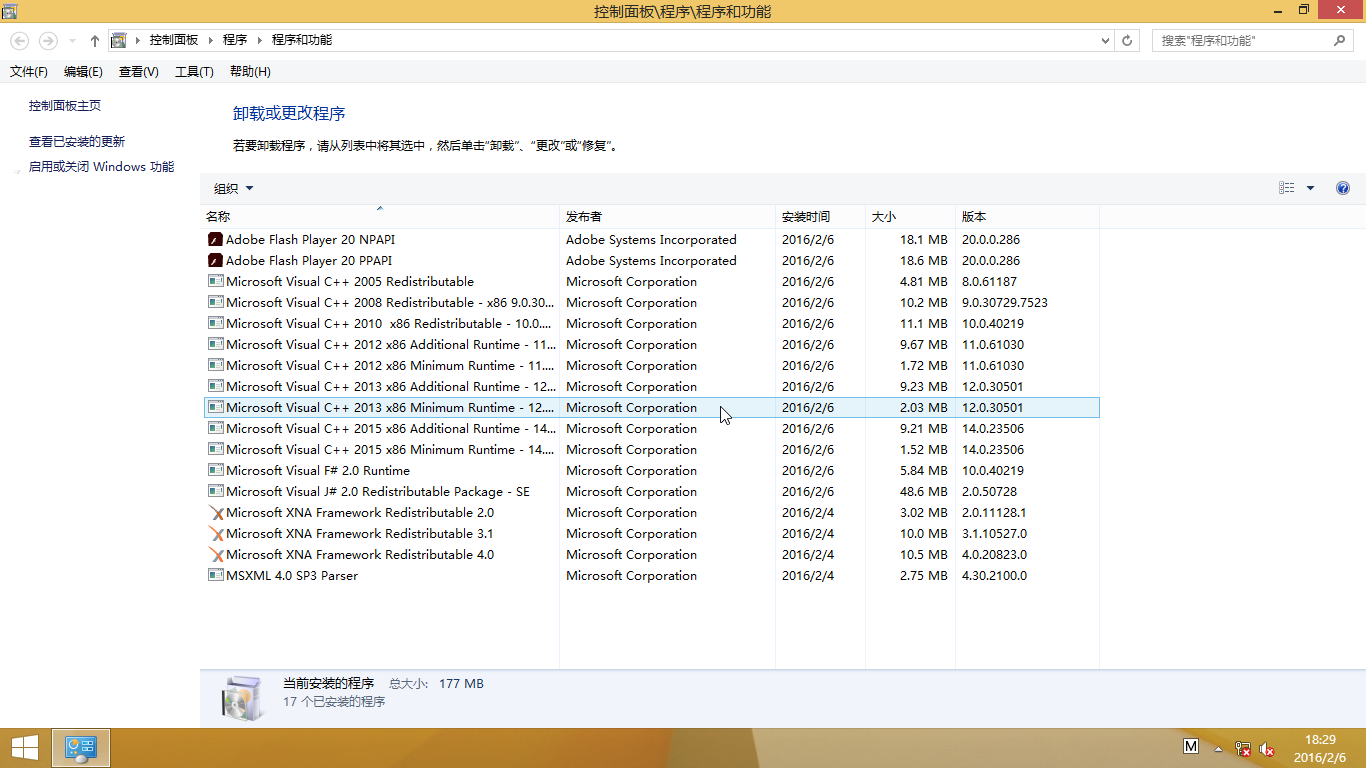Sort list by 安装时间 column header
The height and width of the screenshot is (768, 1366).
pyautogui.click(x=806, y=217)
